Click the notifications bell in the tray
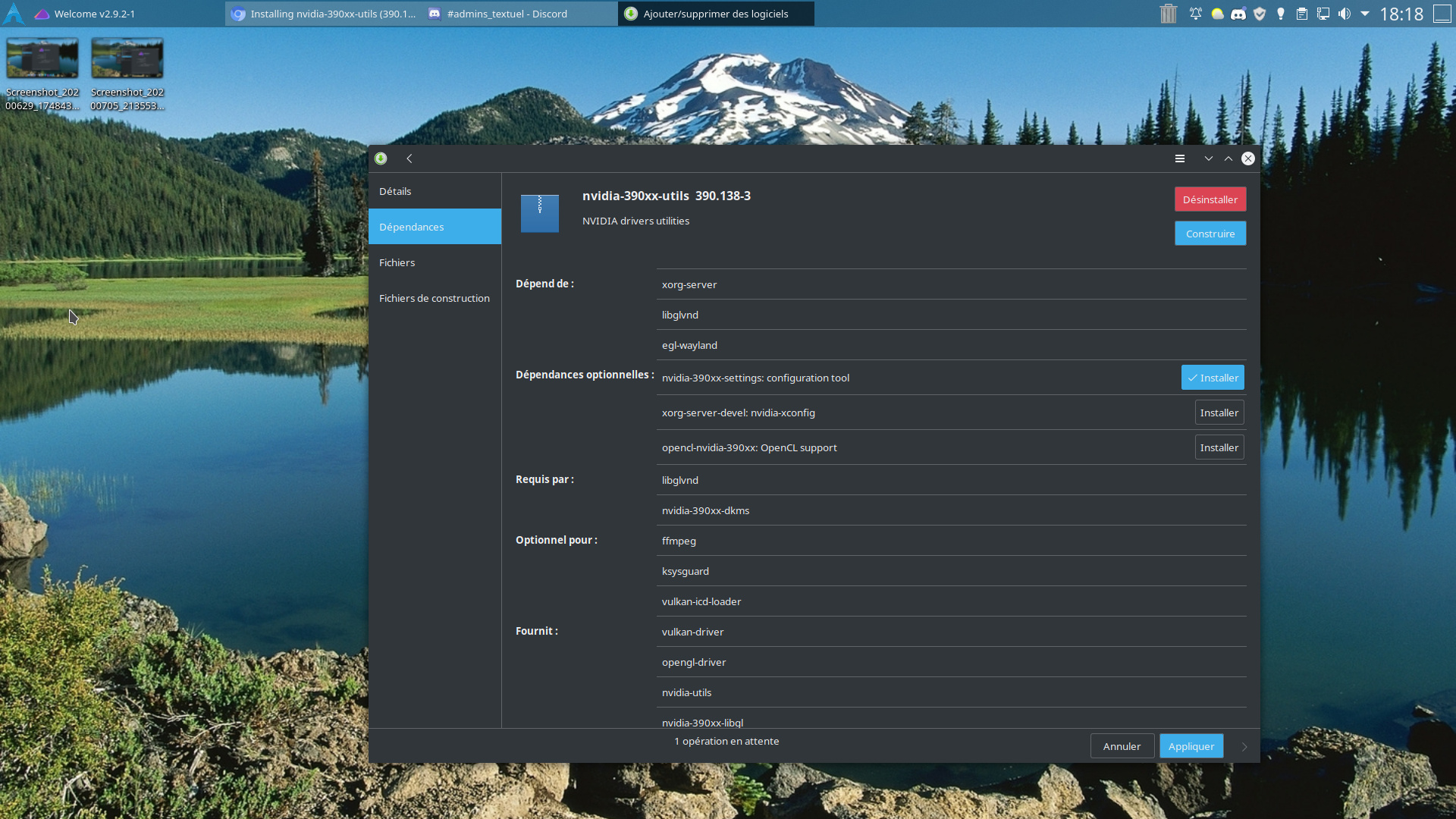Viewport: 1456px width, 819px height. 1196,14
